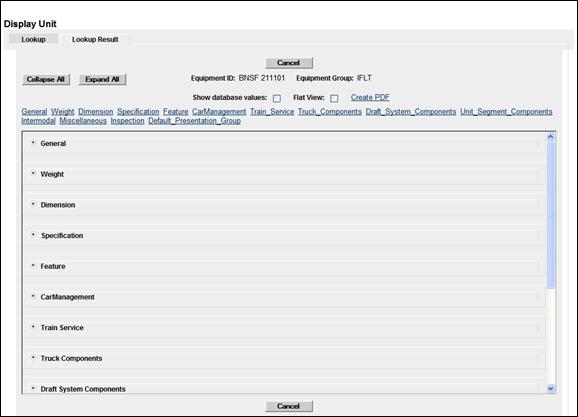Expand the Dimension section arrow
This screenshot has height=417, width=578.
click(33, 204)
